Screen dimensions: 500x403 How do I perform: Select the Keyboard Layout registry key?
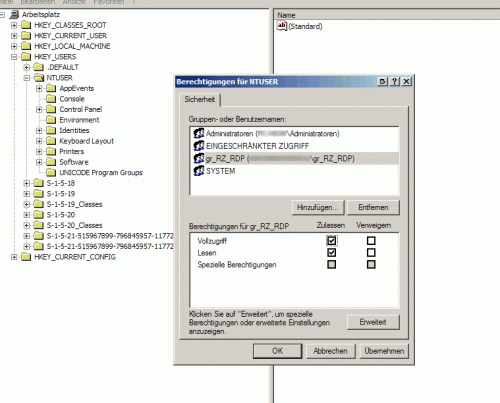86,141
